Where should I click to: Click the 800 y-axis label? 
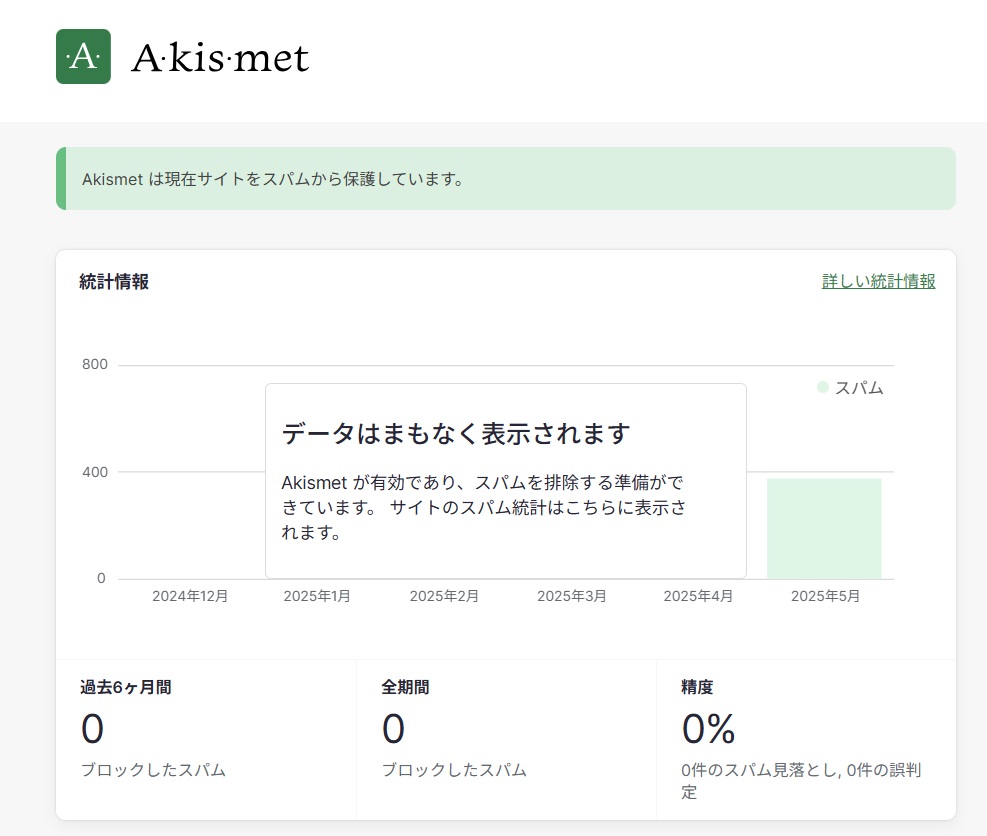[x=94, y=364]
